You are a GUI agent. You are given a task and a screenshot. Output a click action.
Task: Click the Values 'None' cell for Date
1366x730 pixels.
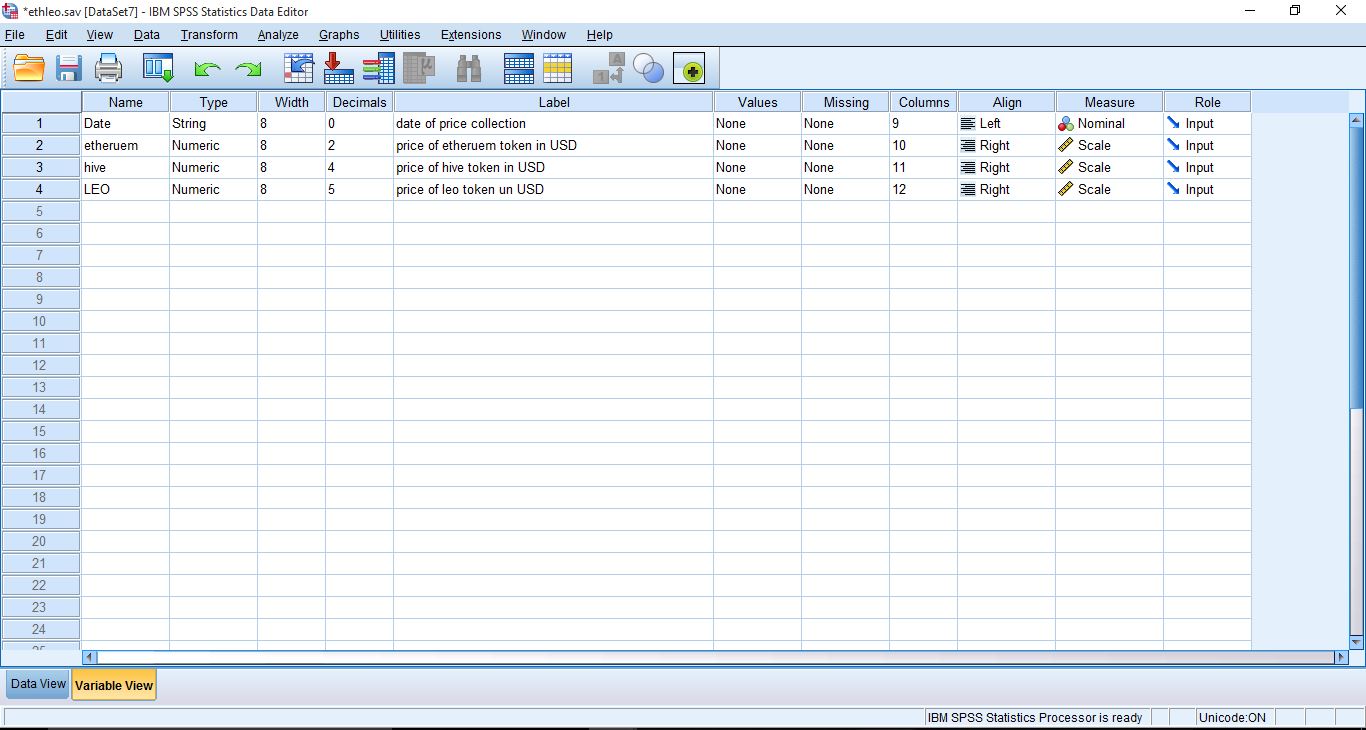757,124
